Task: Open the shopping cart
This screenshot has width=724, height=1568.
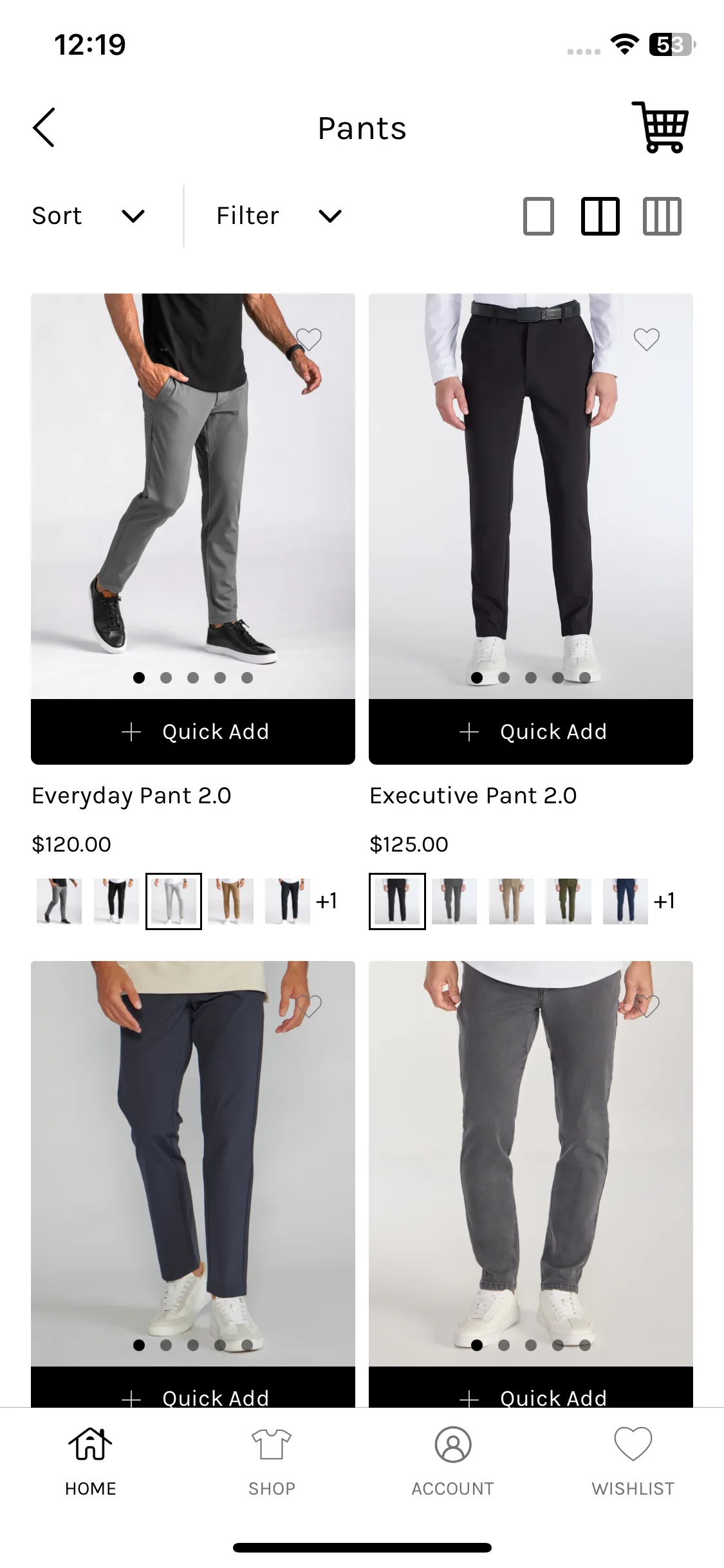Action: 660,127
